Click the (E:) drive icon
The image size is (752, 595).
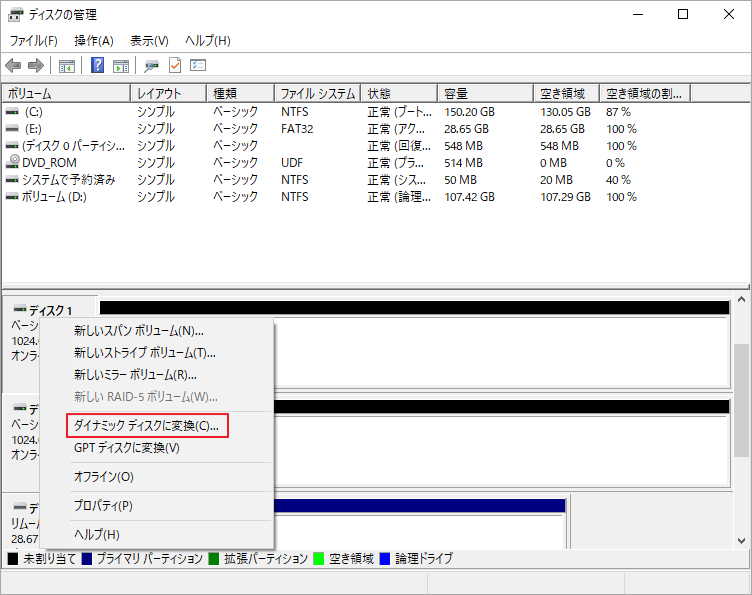point(12,128)
